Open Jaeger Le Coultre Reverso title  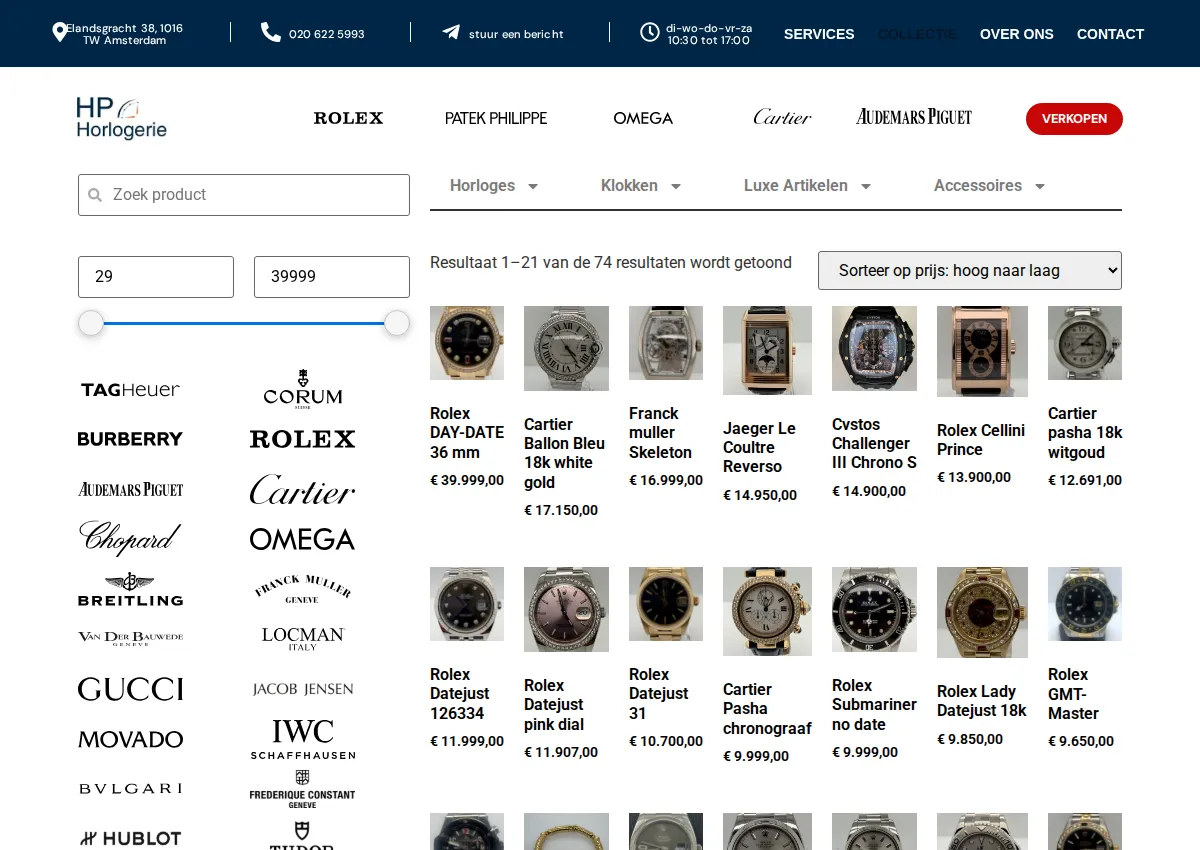760,448
